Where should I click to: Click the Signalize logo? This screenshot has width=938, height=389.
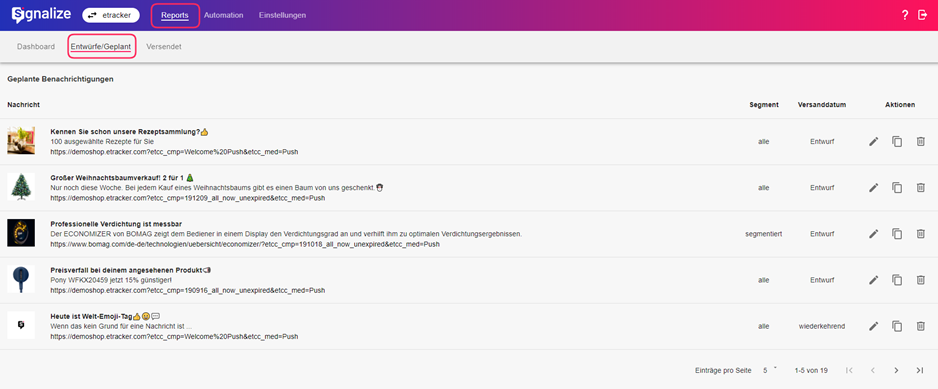click(41, 15)
